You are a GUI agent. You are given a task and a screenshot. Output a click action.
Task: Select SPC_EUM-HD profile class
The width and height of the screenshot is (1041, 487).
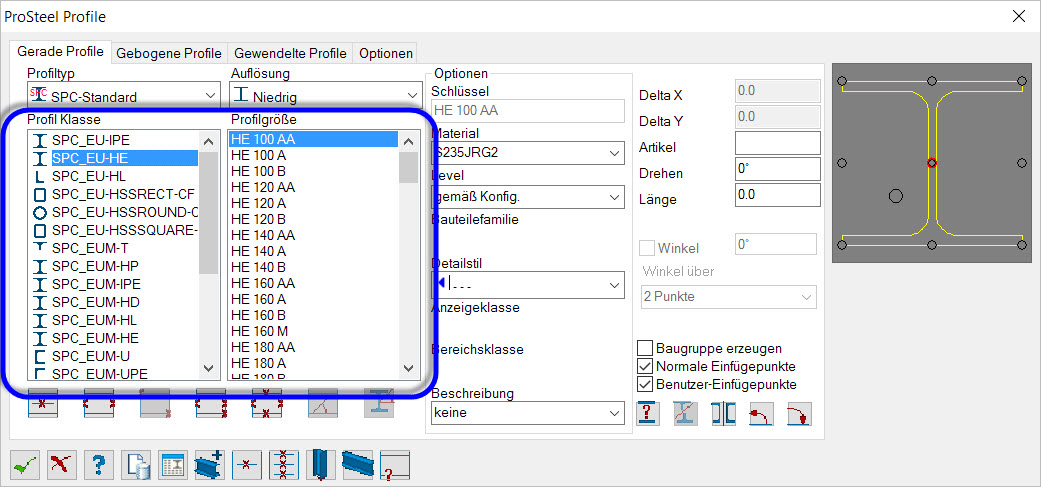click(96, 302)
